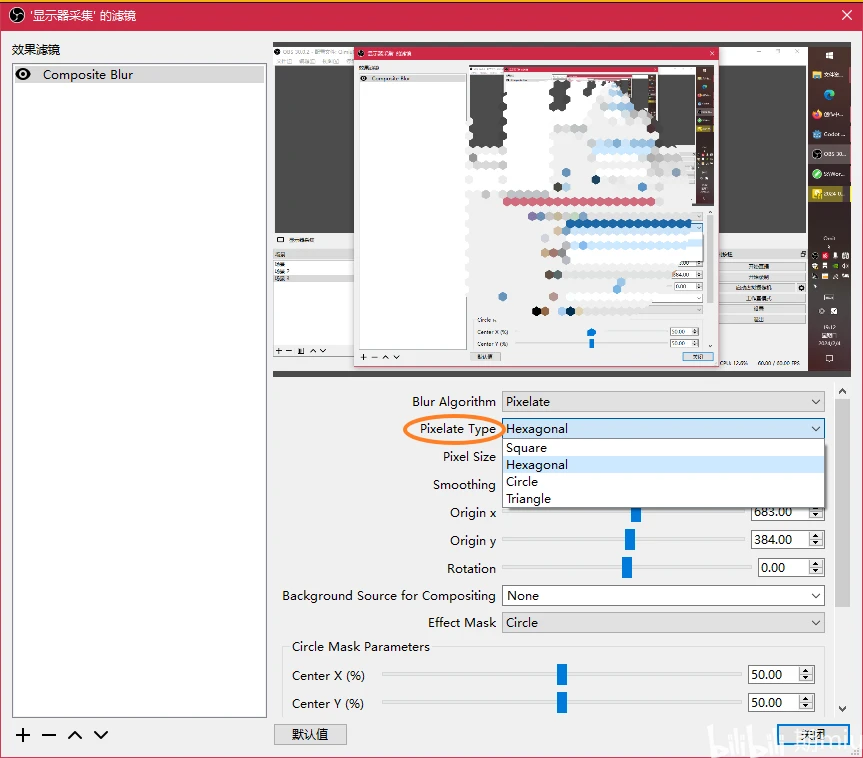The height and width of the screenshot is (758, 863).
Task: Decrease Rotation with stepper down arrow
Action: click(x=816, y=572)
